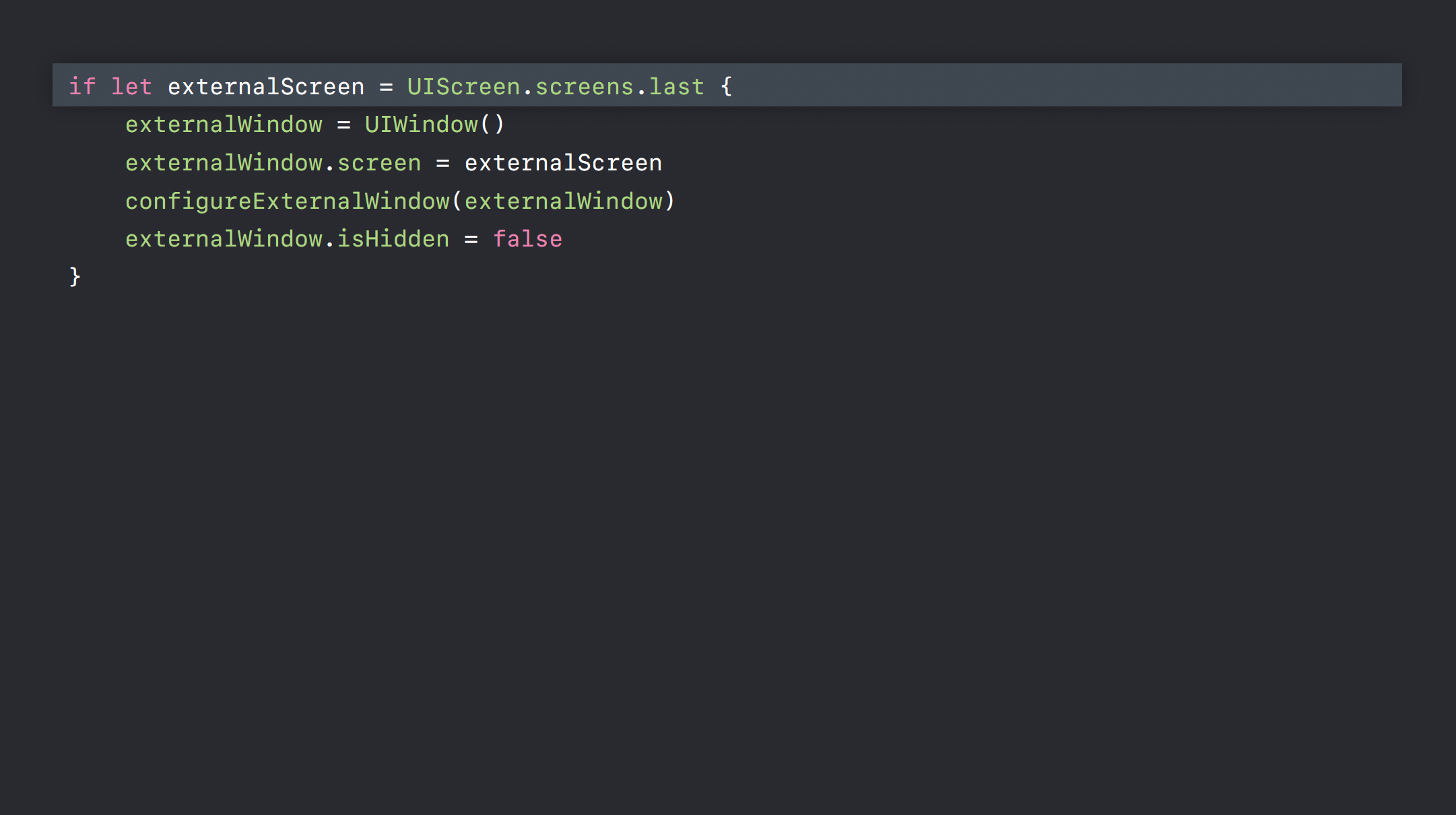Viewport: 1456px width, 815px height.
Task: Click the opening curly brace
Action: (x=726, y=87)
